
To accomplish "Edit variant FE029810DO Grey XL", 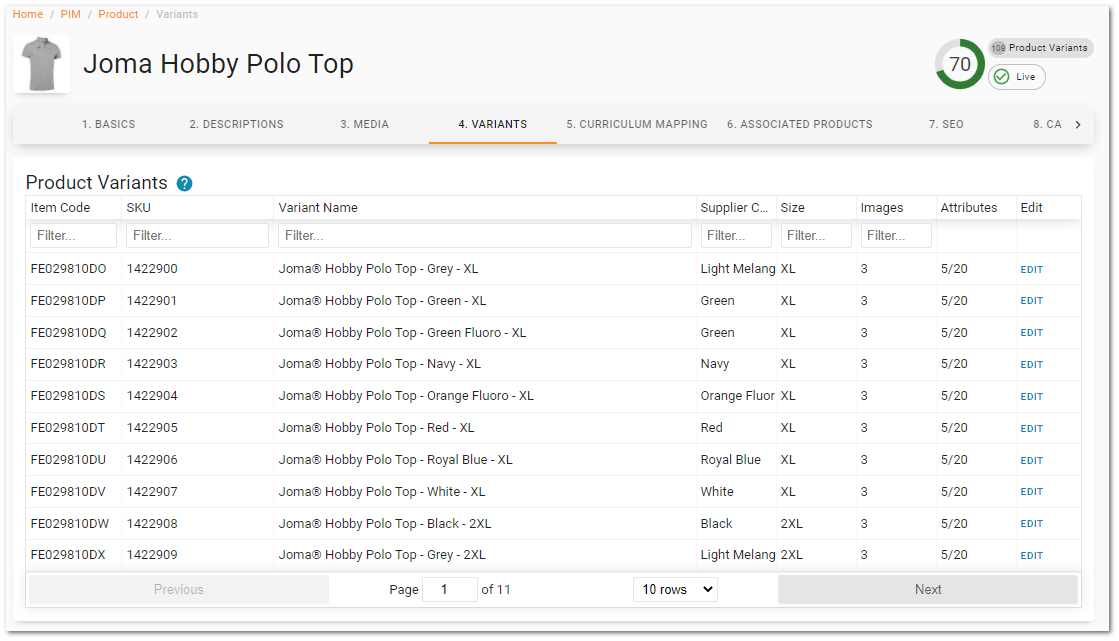I will 1031,270.
